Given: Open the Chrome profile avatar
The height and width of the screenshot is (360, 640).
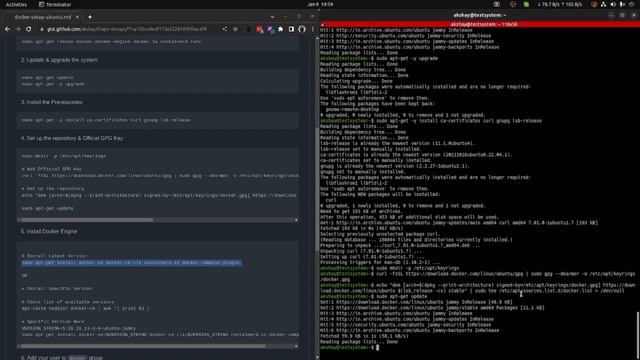Looking at the screenshot, I should (x=302, y=29).
